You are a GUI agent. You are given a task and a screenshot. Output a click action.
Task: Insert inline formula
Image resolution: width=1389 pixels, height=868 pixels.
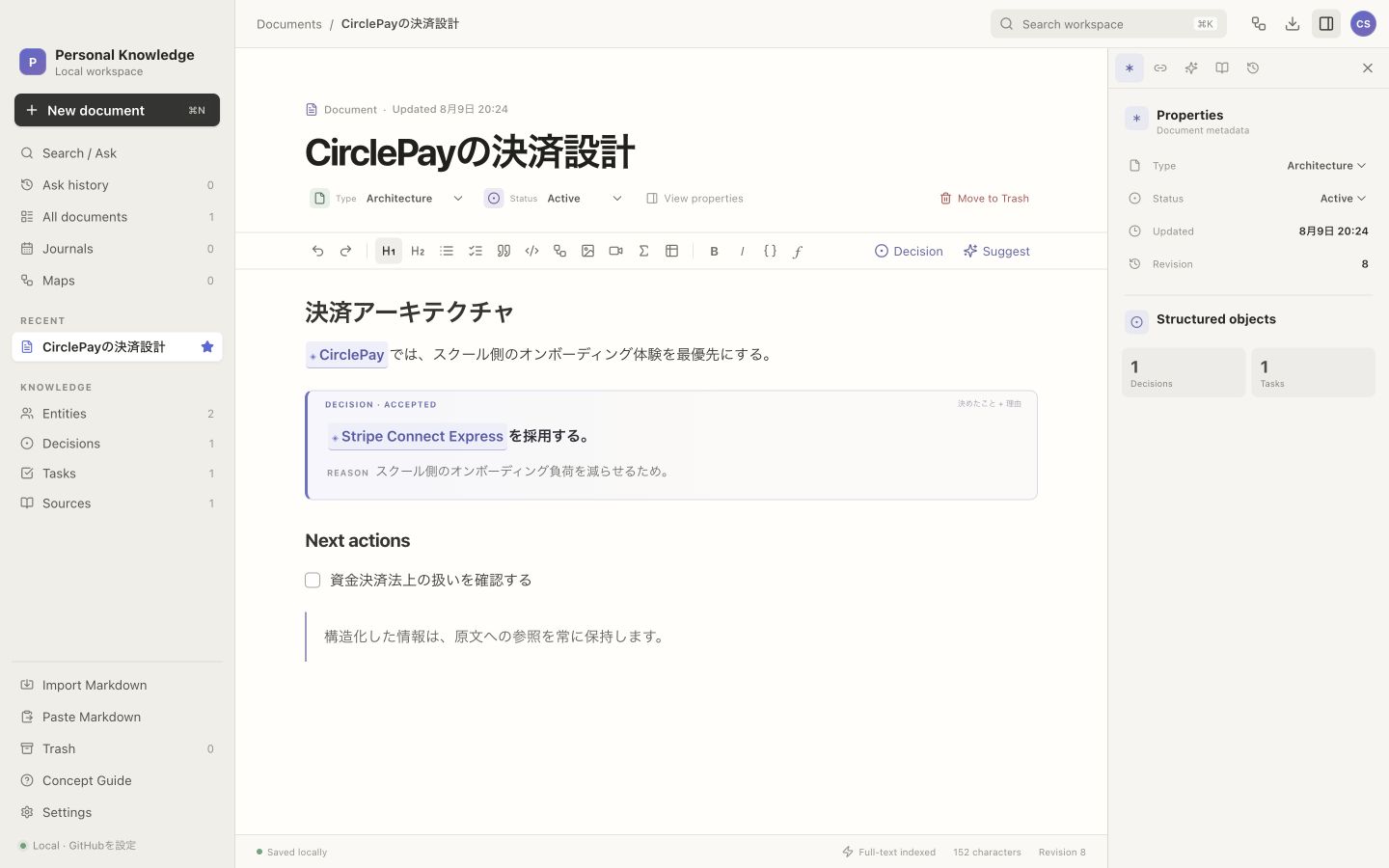pos(798,251)
